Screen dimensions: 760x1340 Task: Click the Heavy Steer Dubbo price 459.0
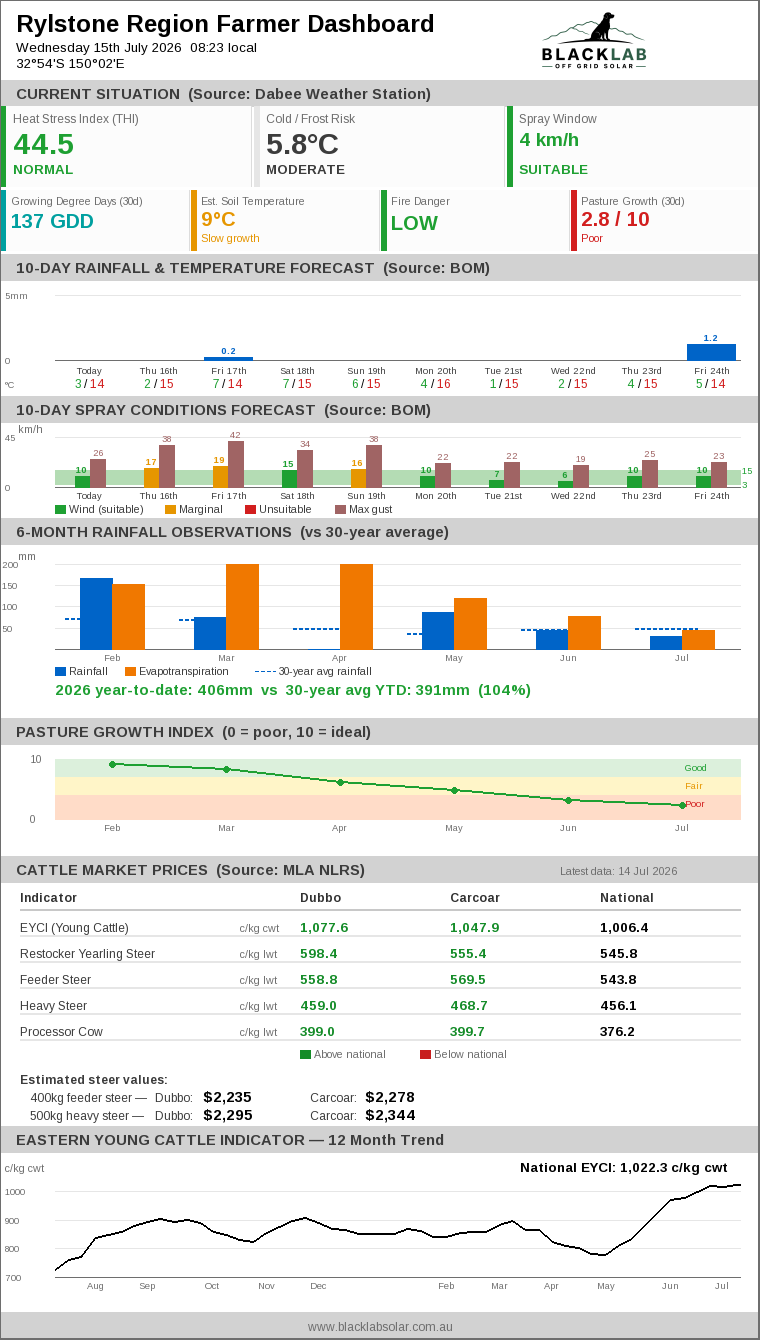318,1006
